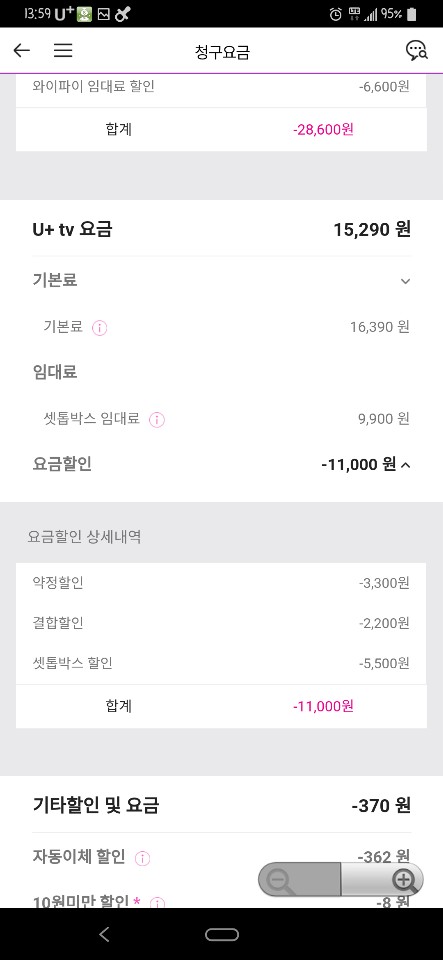Show info for 자동이체 할인
This screenshot has width=443, height=960.
(x=143, y=858)
